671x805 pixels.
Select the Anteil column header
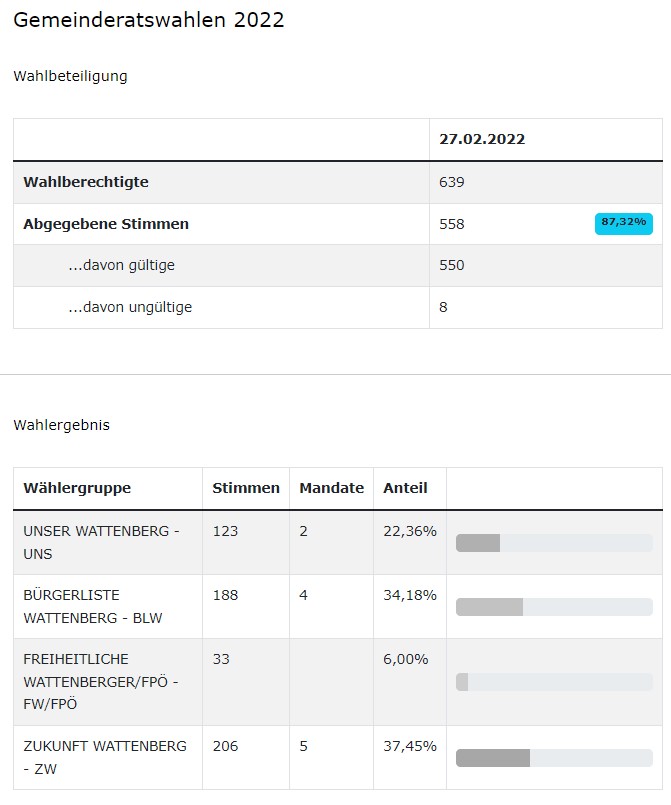coord(405,488)
